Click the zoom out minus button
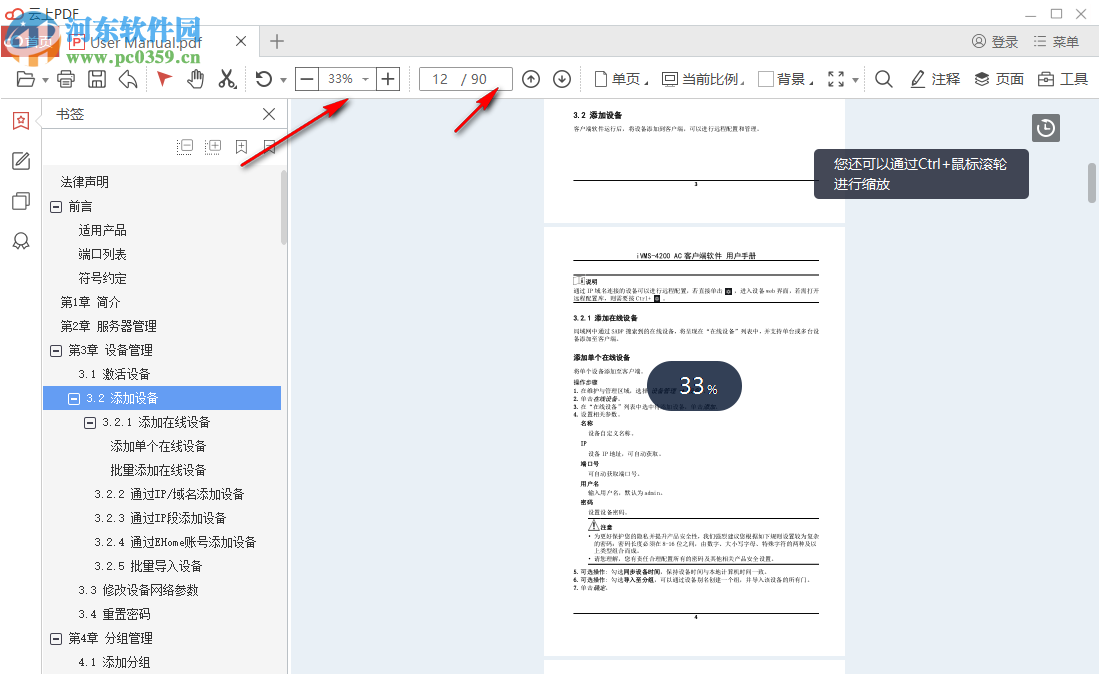The image size is (1100, 676). coord(306,78)
